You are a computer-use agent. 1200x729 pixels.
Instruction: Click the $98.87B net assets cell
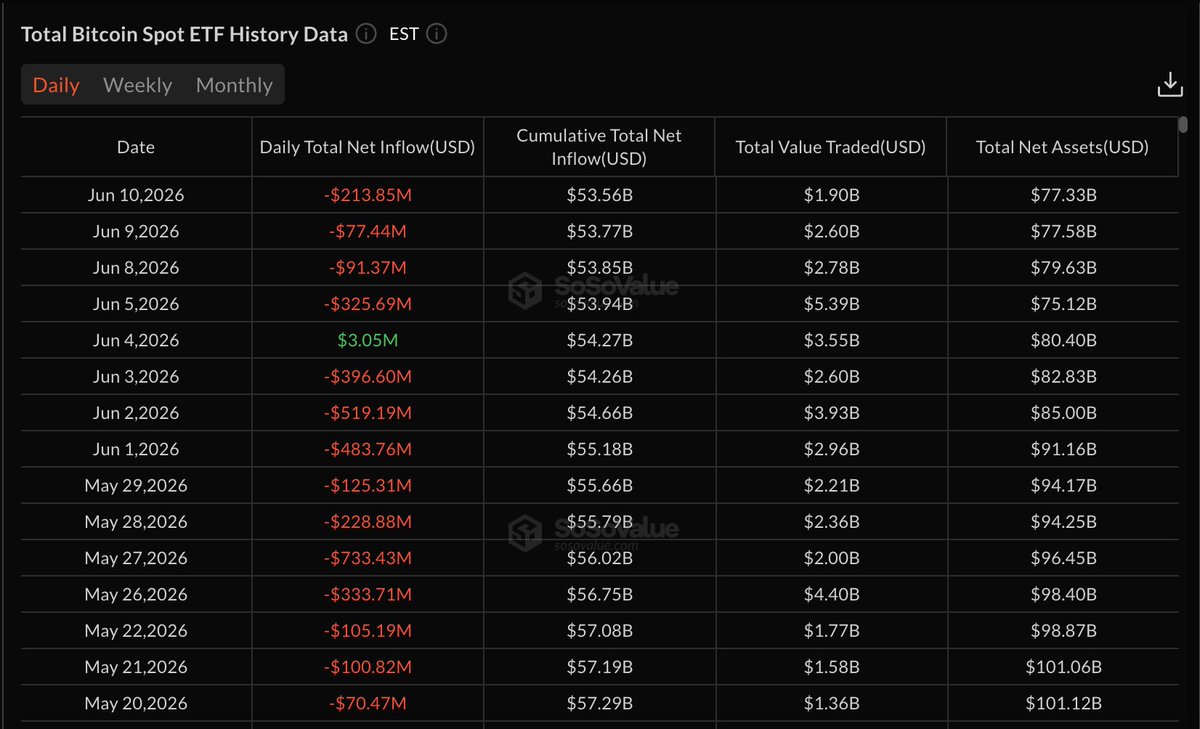(x=1063, y=630)
